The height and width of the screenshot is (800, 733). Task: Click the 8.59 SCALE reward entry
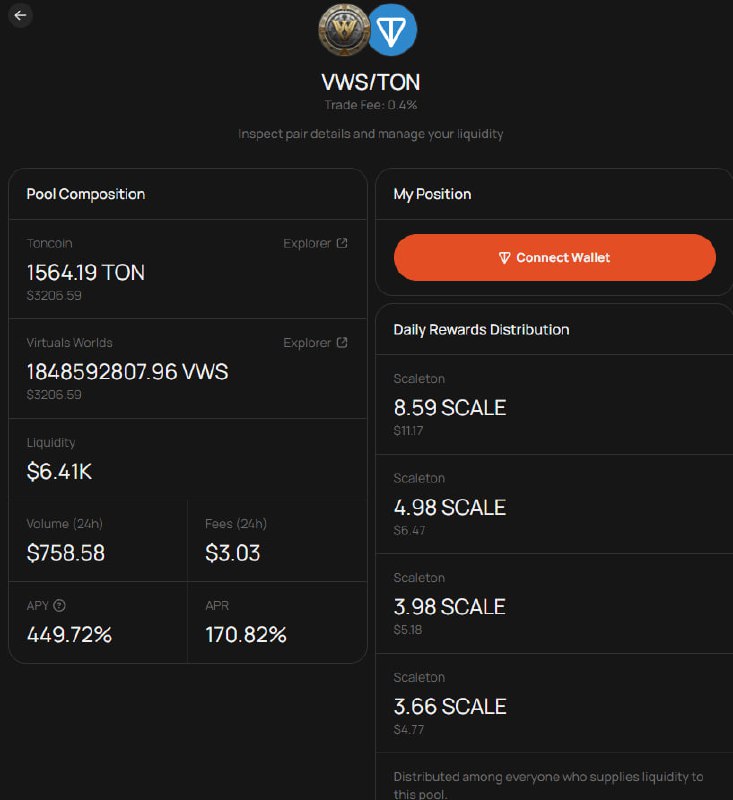(450, 408)
